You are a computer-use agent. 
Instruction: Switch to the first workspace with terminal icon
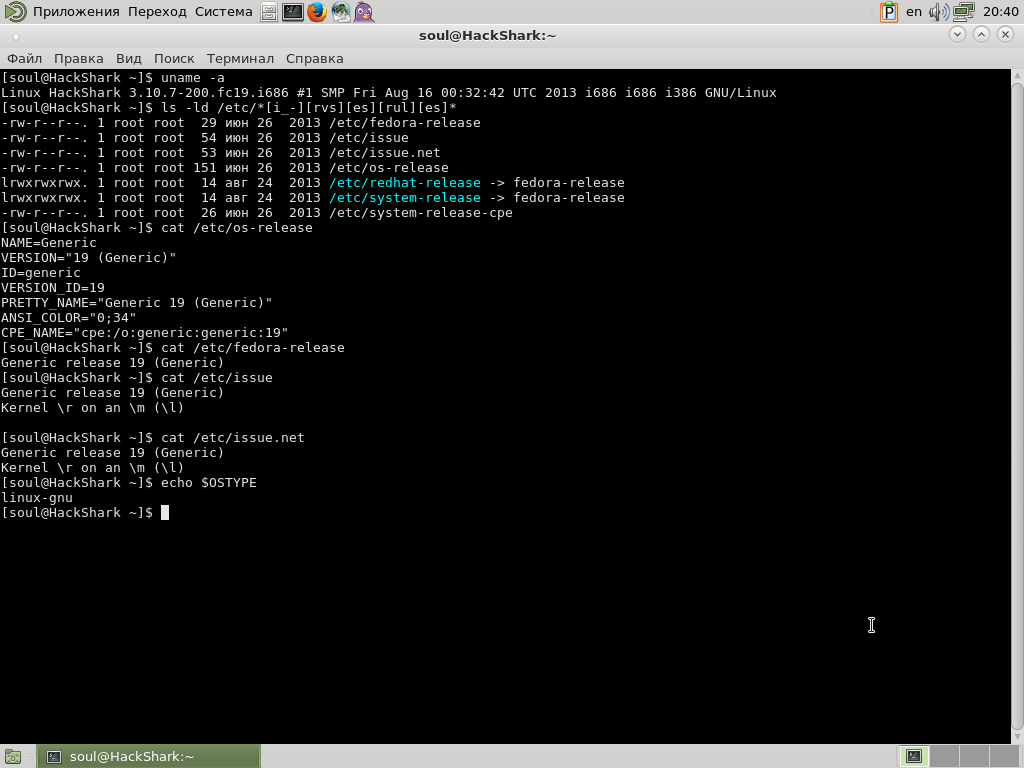click(914, 757)
